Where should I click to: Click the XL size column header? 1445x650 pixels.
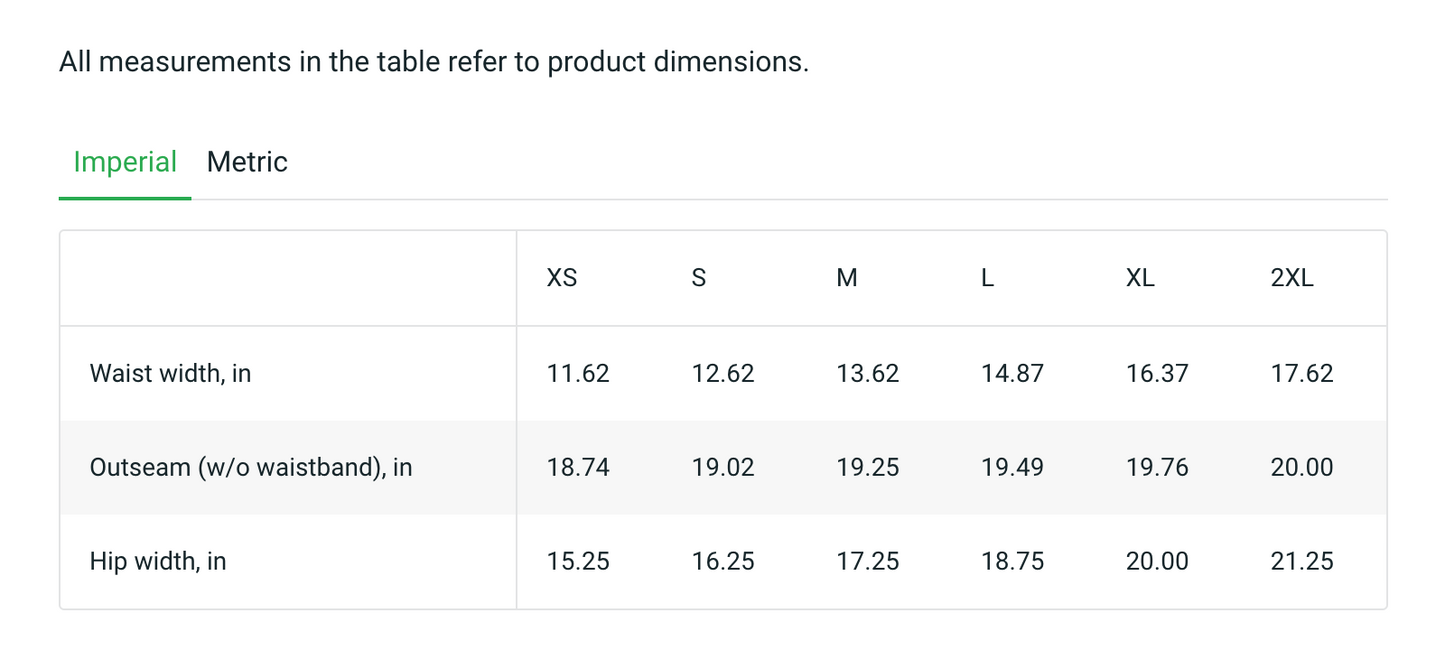coord(1140,278)
